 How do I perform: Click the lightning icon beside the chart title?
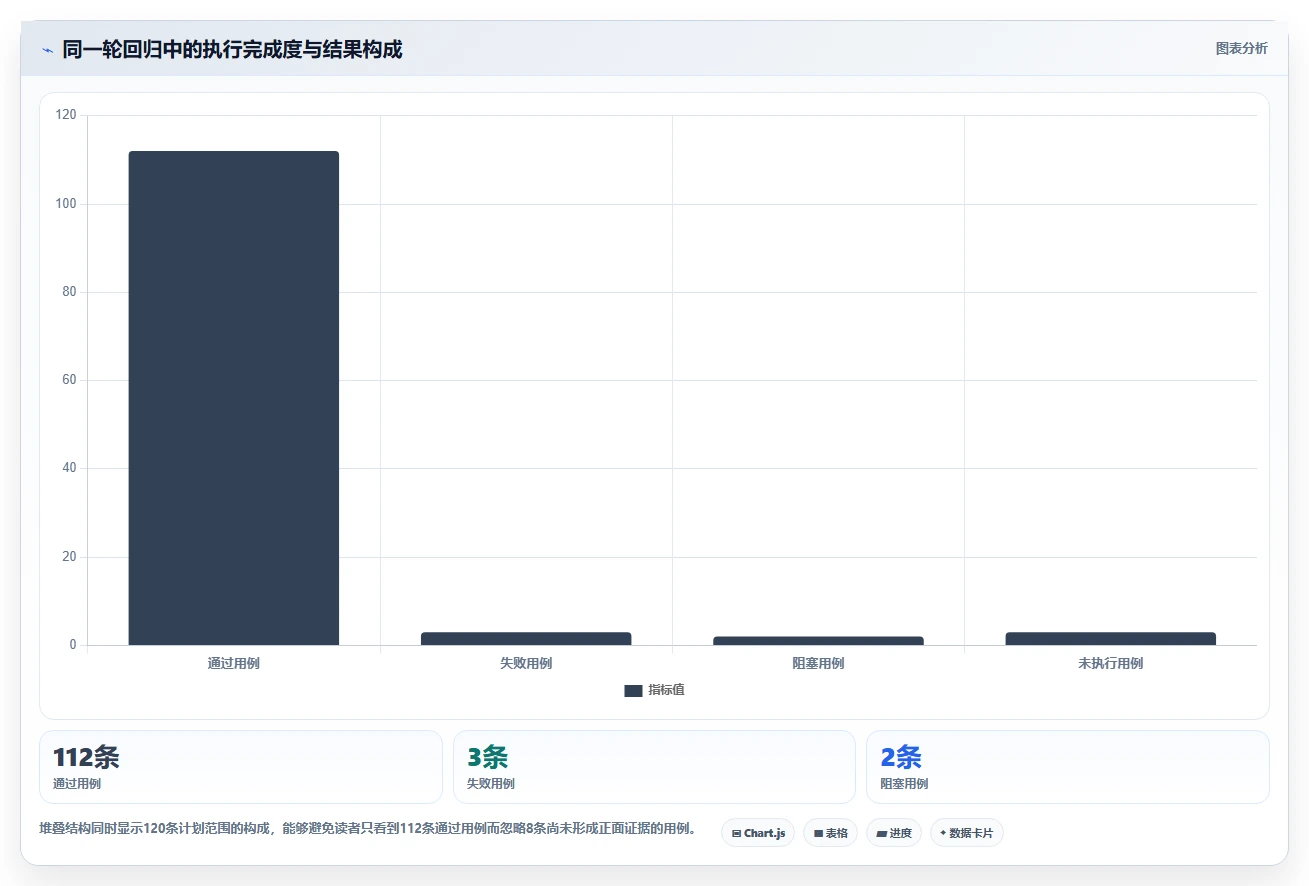[47, 50]
